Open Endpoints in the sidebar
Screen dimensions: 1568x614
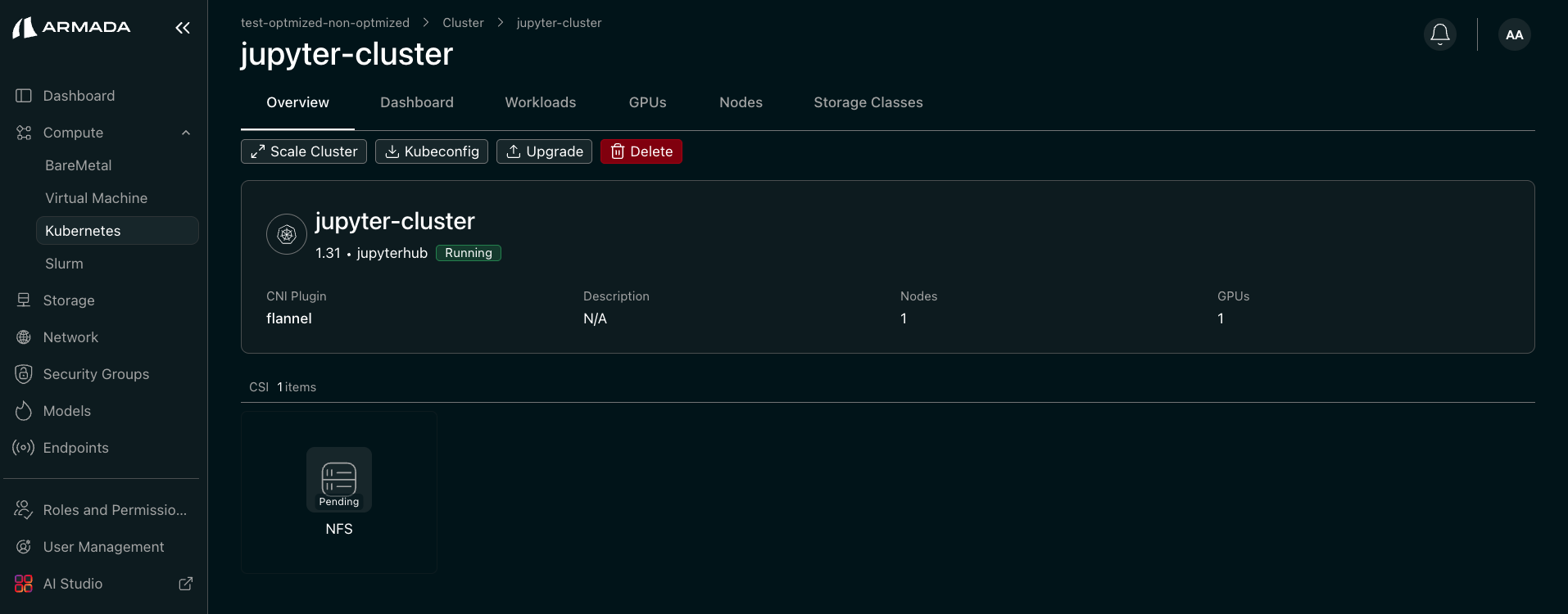pyautogui.click(x=75, y=448)
